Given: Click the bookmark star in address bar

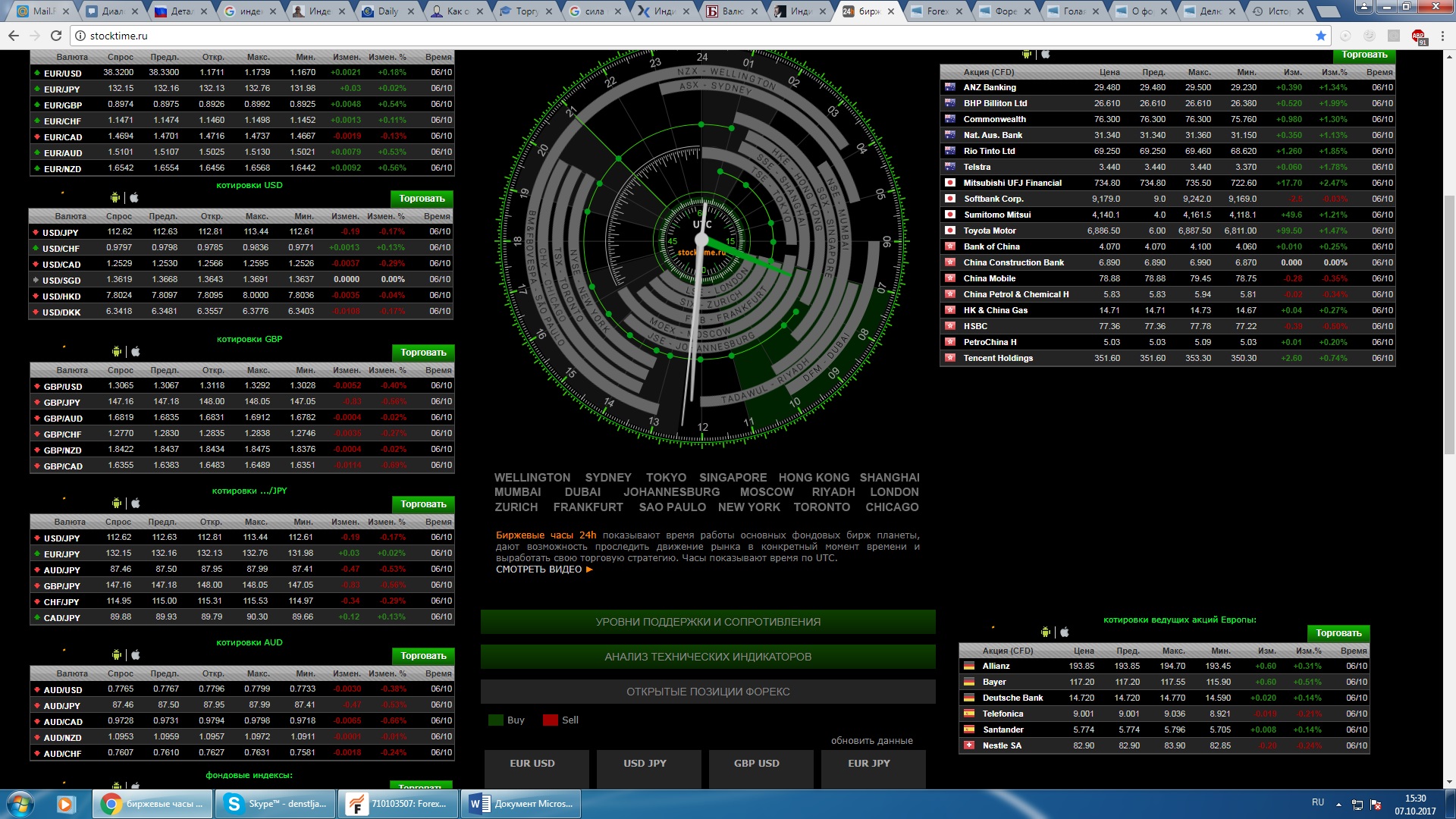Looking at the screenshot, I should click(x=1321, y=36).
